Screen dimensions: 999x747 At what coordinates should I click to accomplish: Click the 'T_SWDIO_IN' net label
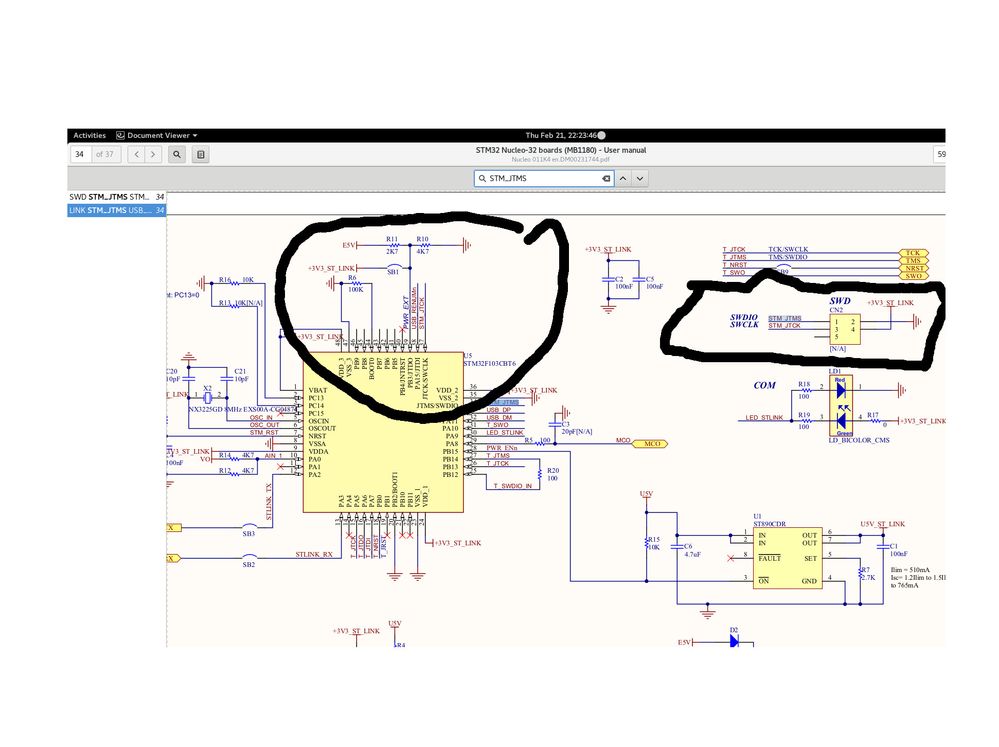pos(513,486)
